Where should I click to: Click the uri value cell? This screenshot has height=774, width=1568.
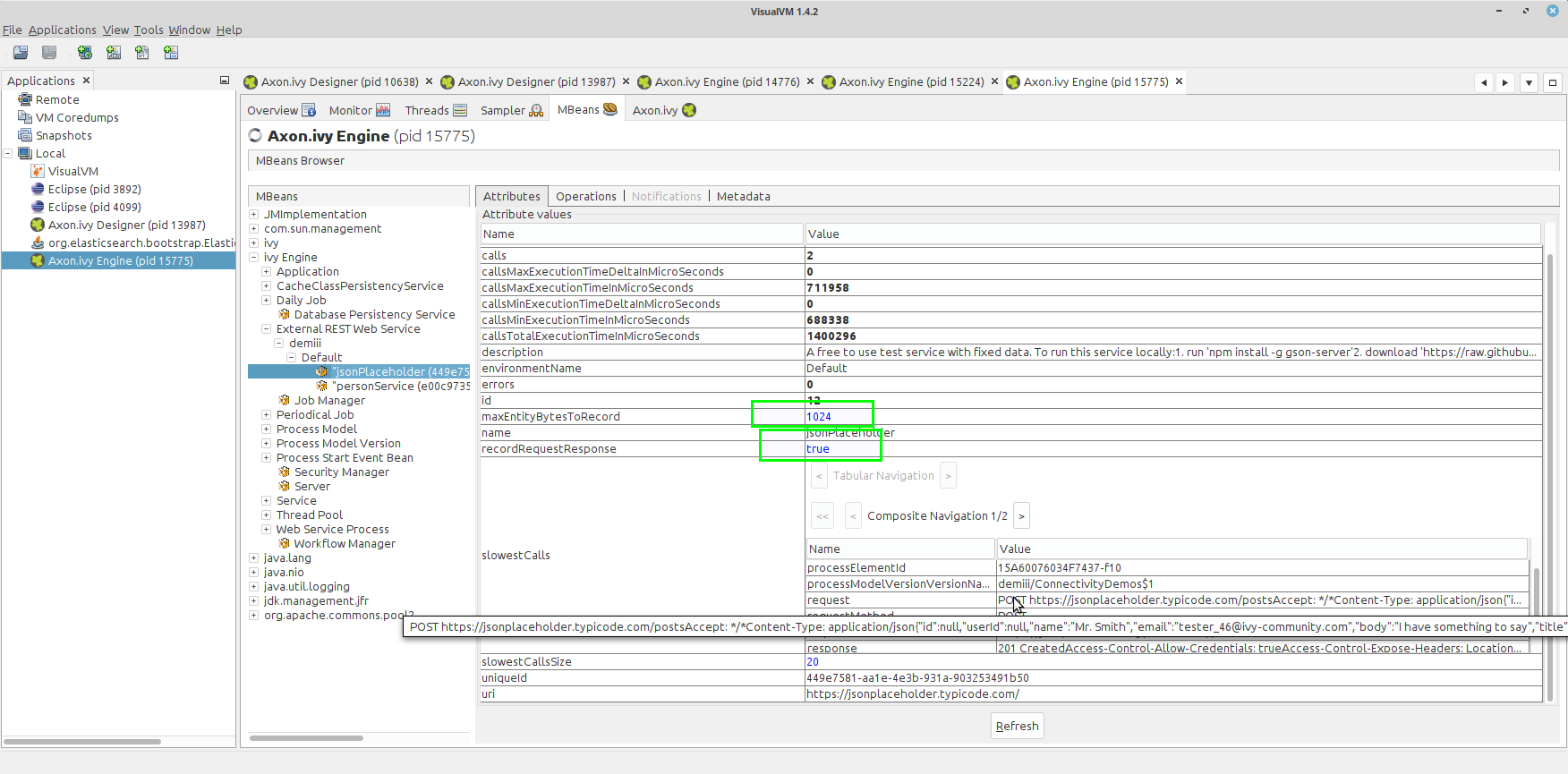tap(1174, 693)
